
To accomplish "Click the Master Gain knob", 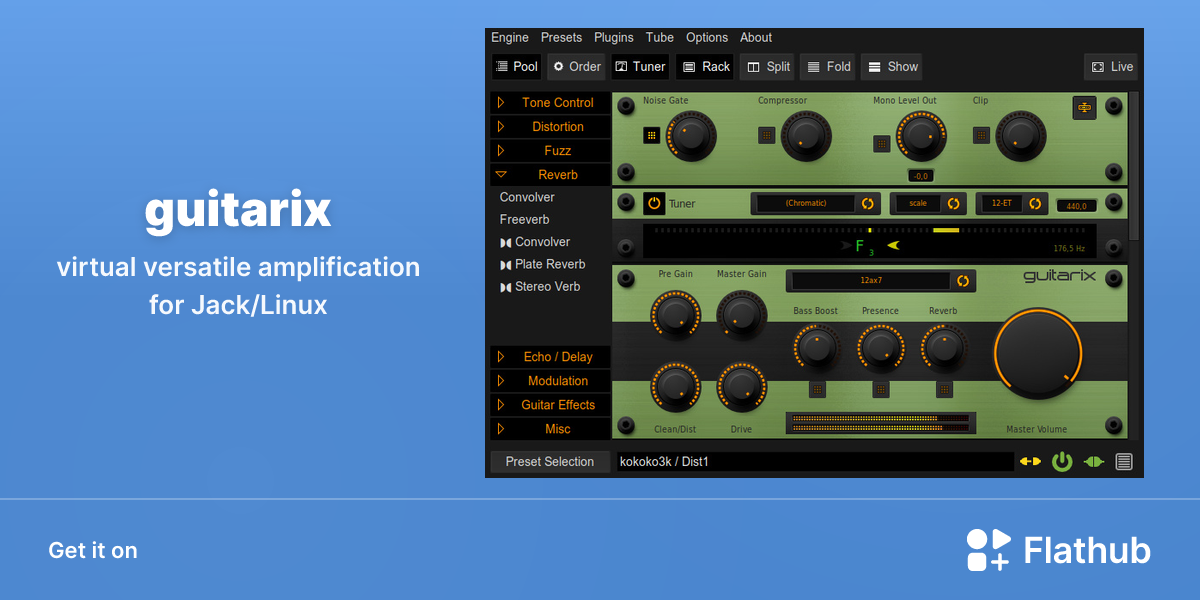I will point(741,313).
